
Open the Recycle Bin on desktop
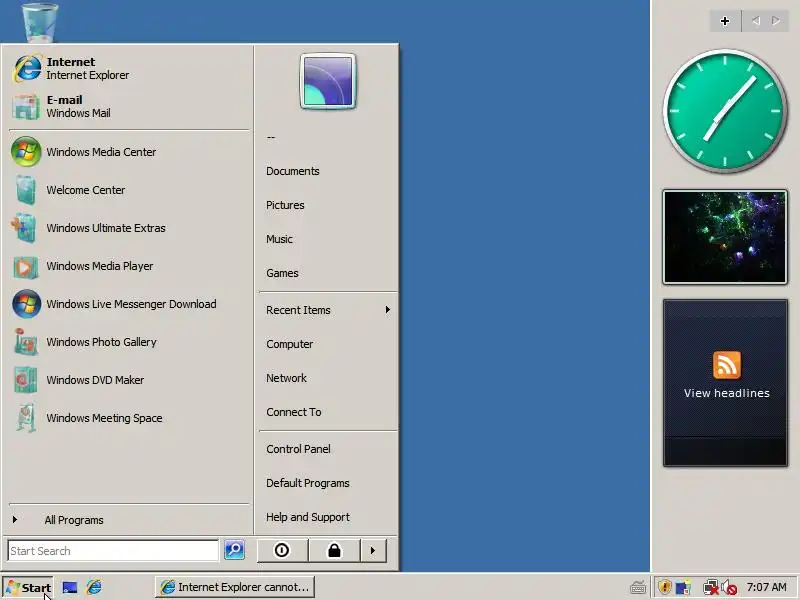pos(40,21)
